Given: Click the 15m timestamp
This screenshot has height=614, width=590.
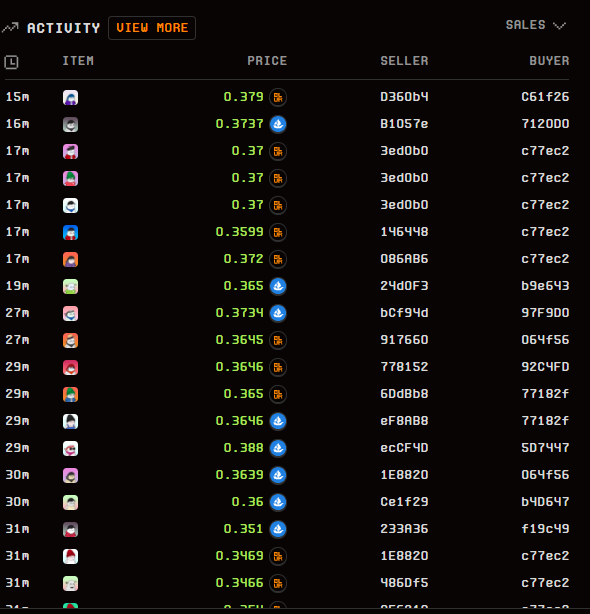Looking at the screenshot, I should point(17,97).
